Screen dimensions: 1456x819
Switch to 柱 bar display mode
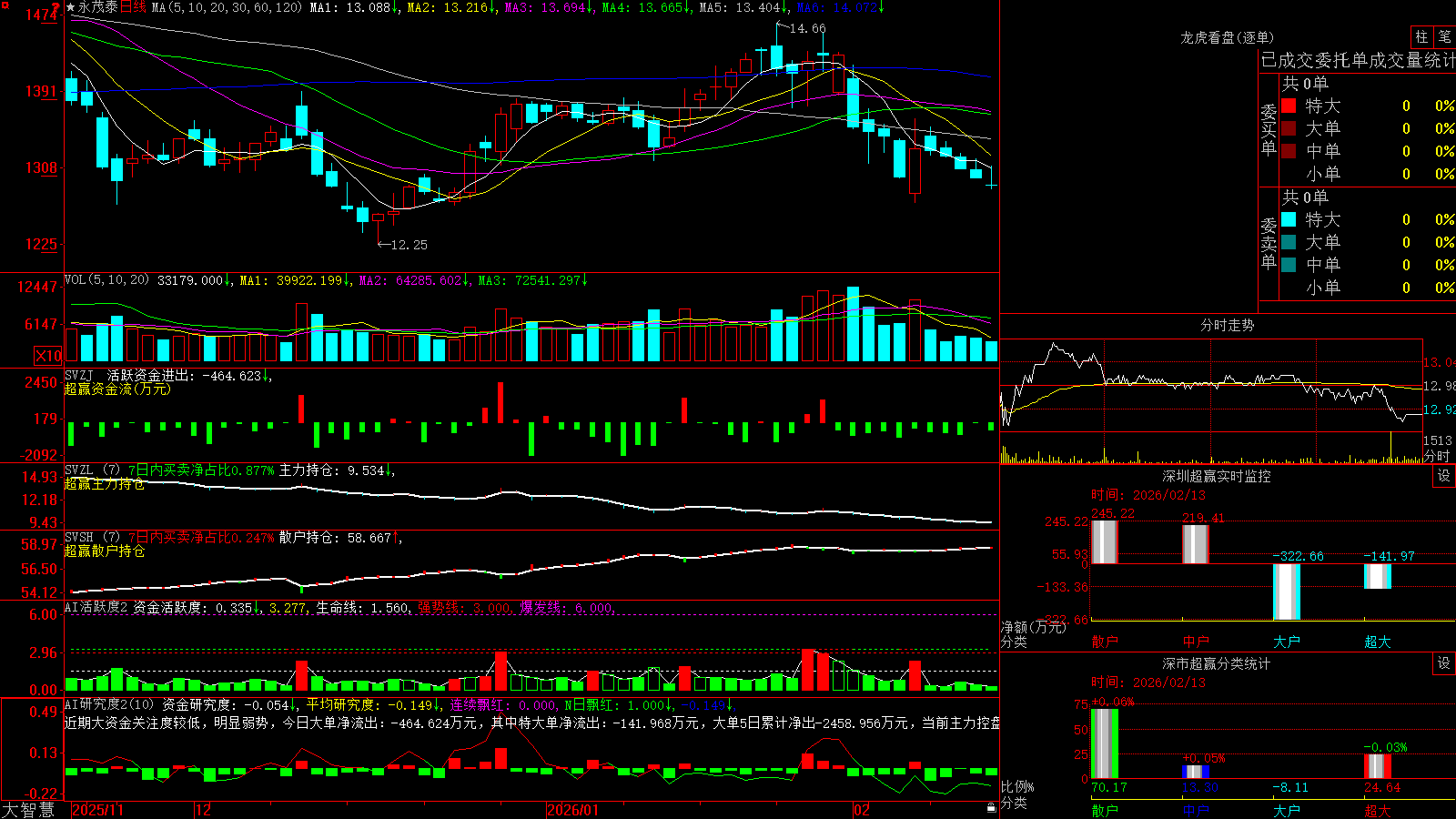point(1421,36)
